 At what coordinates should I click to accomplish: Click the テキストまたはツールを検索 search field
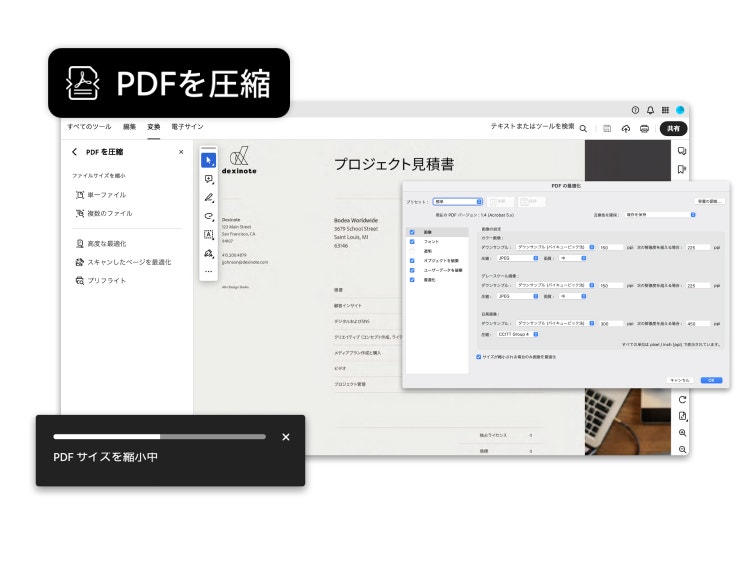(532, 126)
